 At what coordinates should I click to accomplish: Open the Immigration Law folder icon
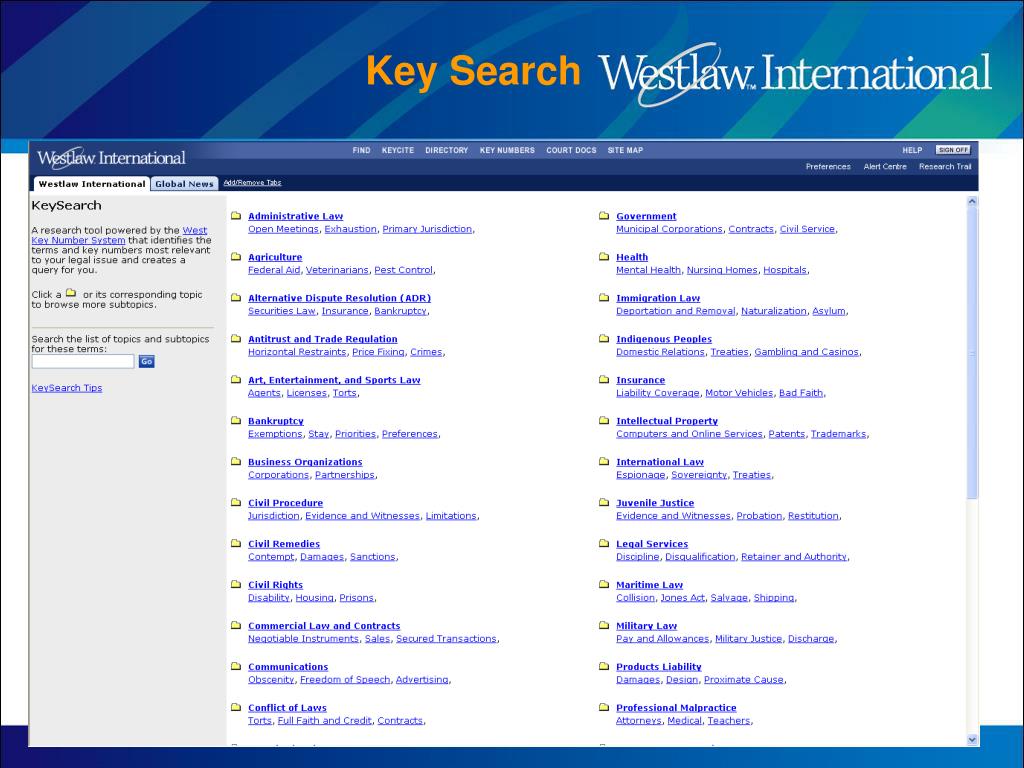(604, 298)
